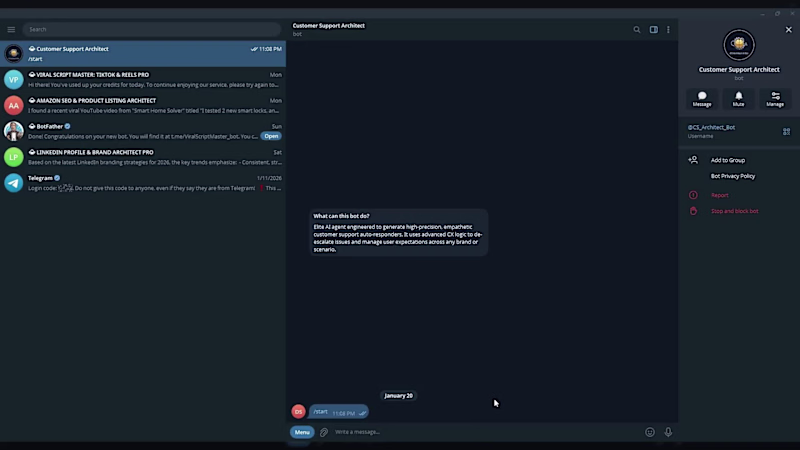Viewport: 800px width, 450px height.
Task: Search within the current chat
Action: coord(637,30)
